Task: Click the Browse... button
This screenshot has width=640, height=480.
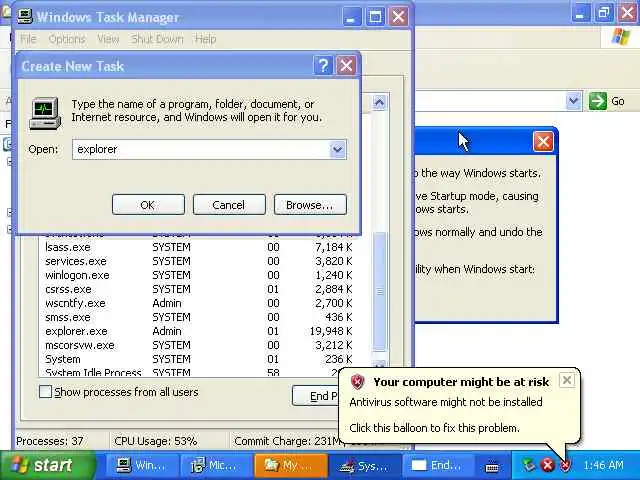Action: [310, 204]
